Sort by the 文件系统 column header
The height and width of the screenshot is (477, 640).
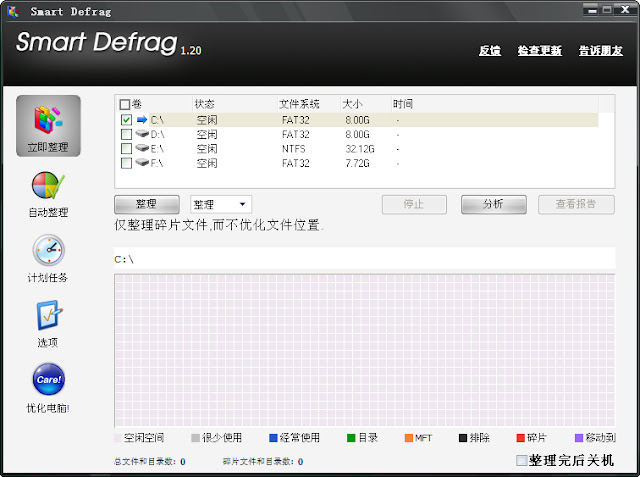pyautogui.click(x=299, y=104)
